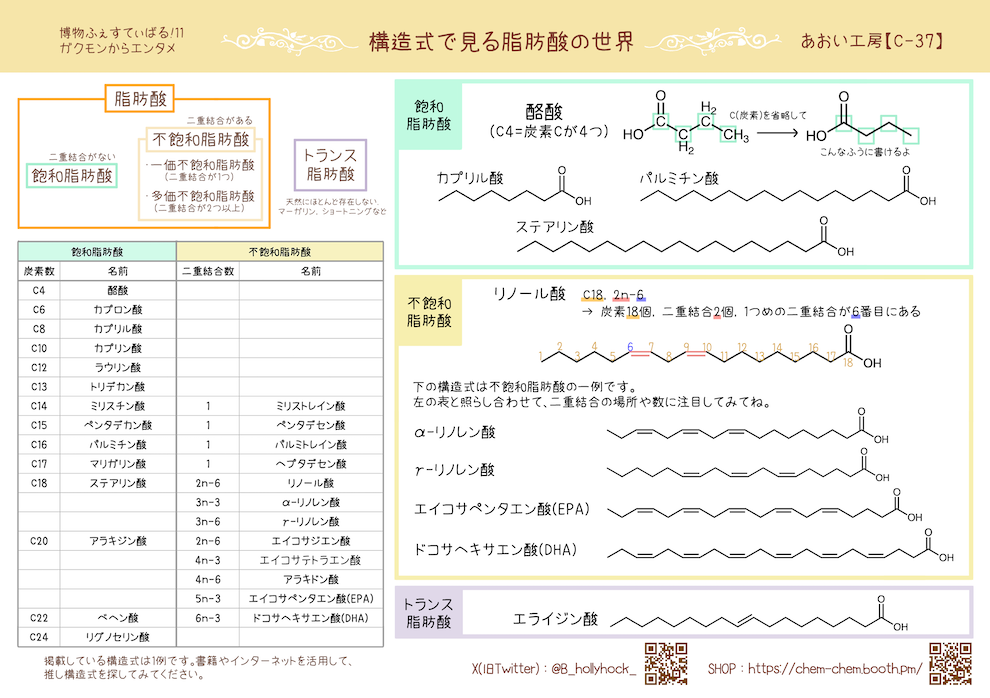Open the X(旧Twitter) @B_hollyhock_ handle
This screenshot has width=990, height=698.
tap(554, 668)
